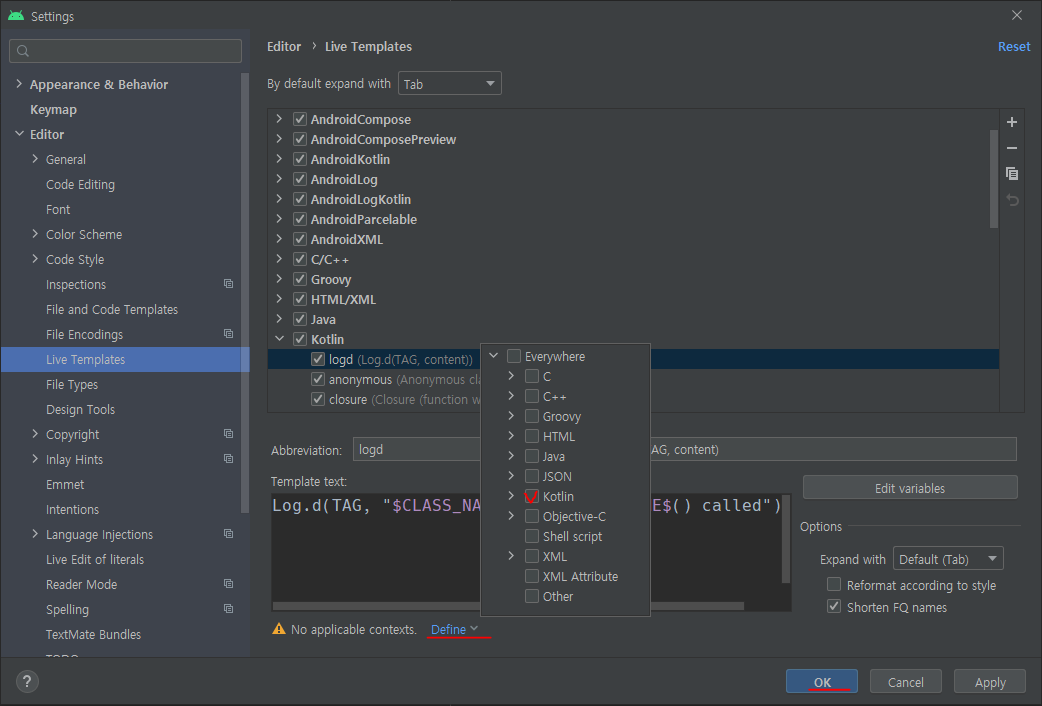Check the Other context checkbox
The height and width of the screenshot is (706, 1042).
[x=532, y=596]
